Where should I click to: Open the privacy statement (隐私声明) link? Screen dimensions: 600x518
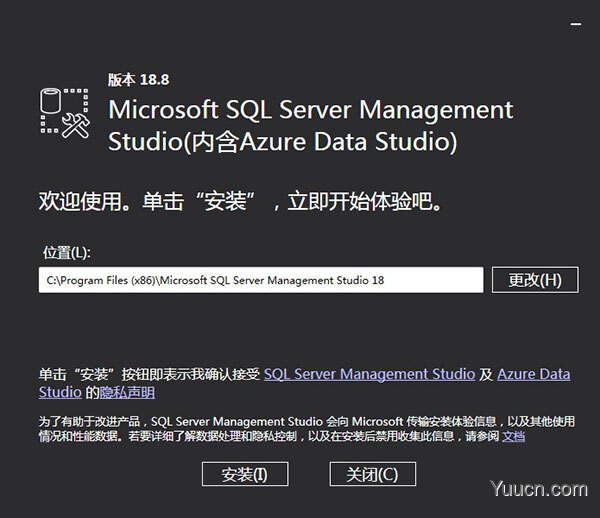point(127,392)
